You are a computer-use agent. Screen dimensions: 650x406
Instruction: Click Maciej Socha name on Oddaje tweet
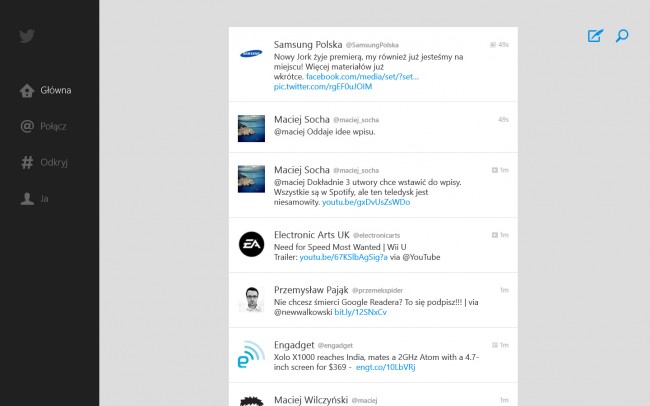(302, 119)
